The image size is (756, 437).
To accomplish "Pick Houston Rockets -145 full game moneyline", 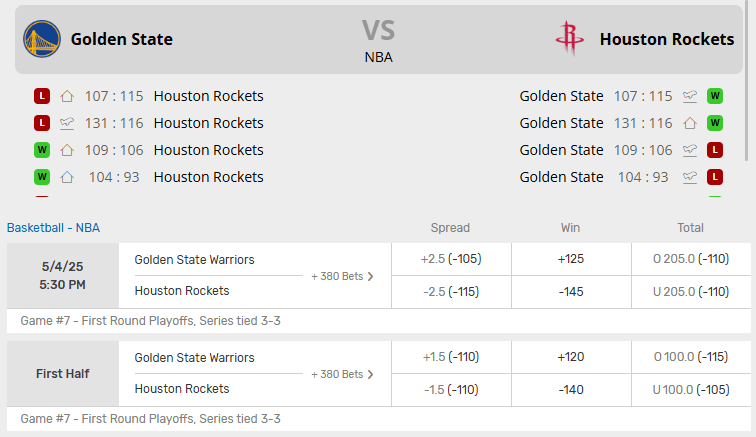I will click(571, 291).
